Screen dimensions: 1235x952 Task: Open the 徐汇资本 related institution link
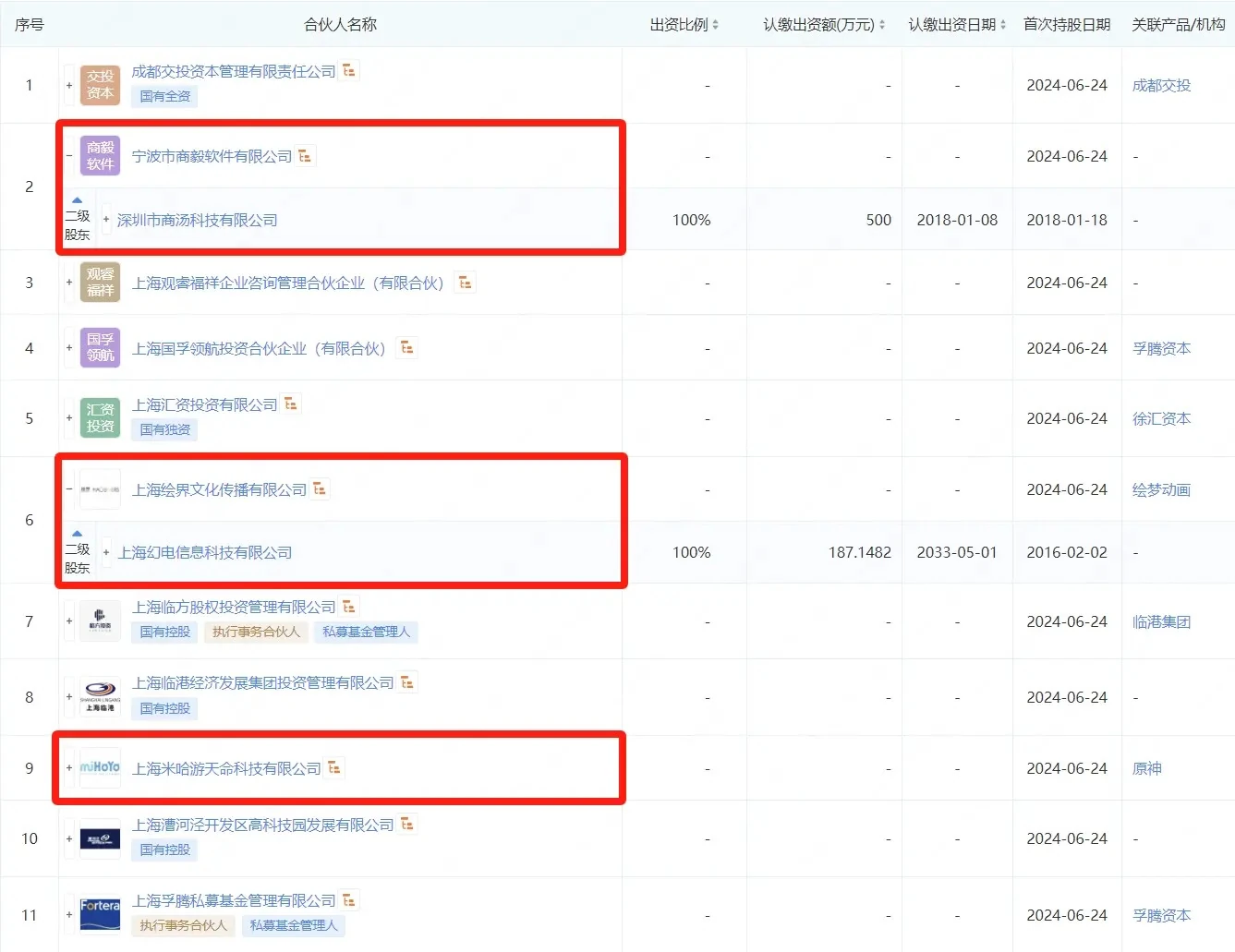point(1161,418)
